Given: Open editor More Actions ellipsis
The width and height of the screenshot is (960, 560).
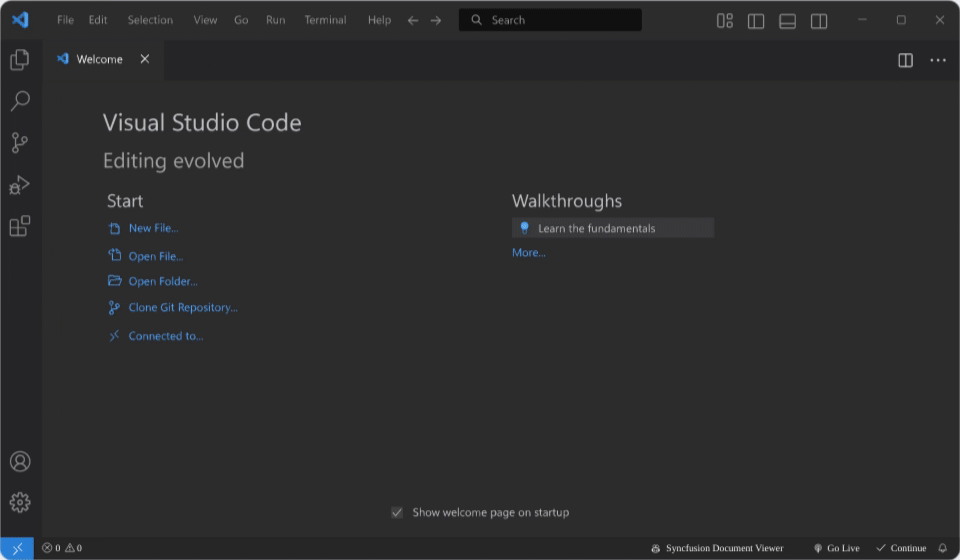Looking at the screenshot, I should [x=938, y=60].
